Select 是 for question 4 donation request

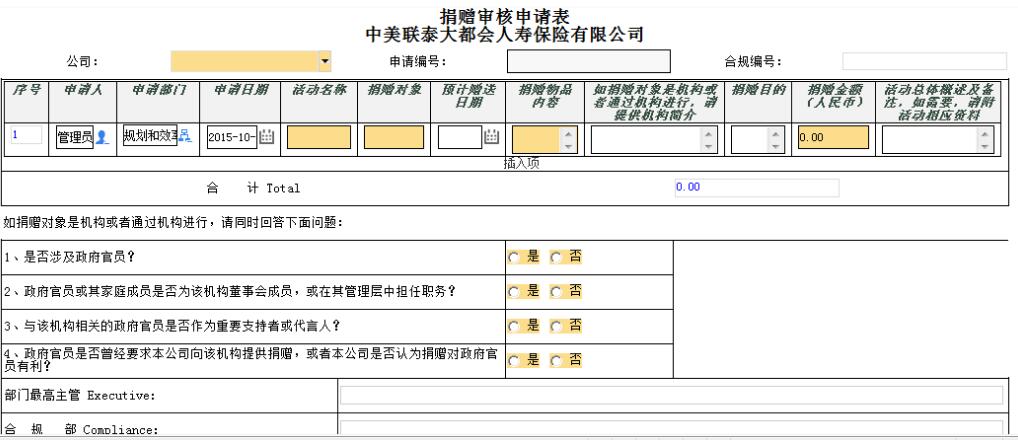pos(514,361)
